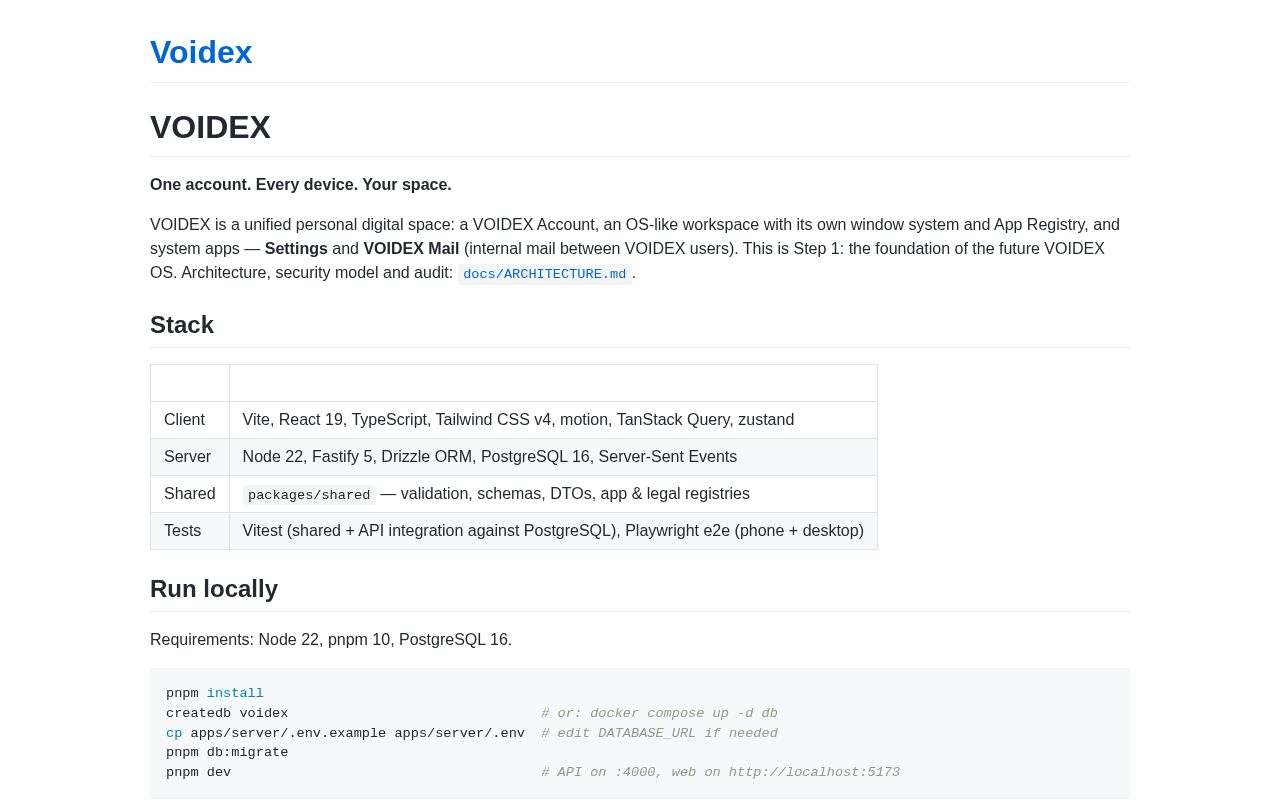Click the 'Requirements: Node 22, pnpm 10' line
1280x800 pixels.
click(x=331, y=640)
